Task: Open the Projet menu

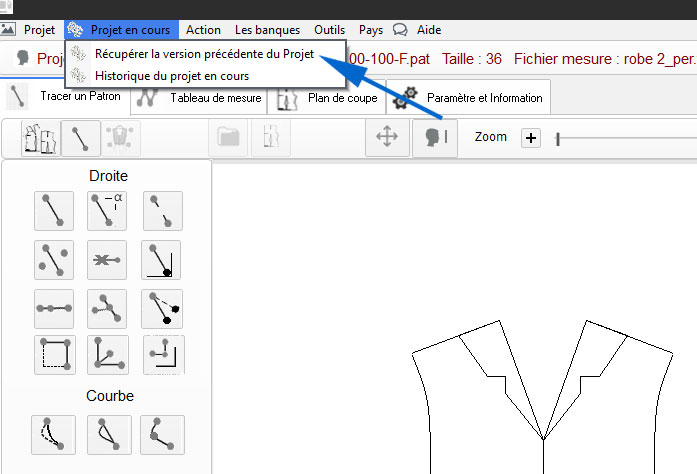Action: (39, 30)
